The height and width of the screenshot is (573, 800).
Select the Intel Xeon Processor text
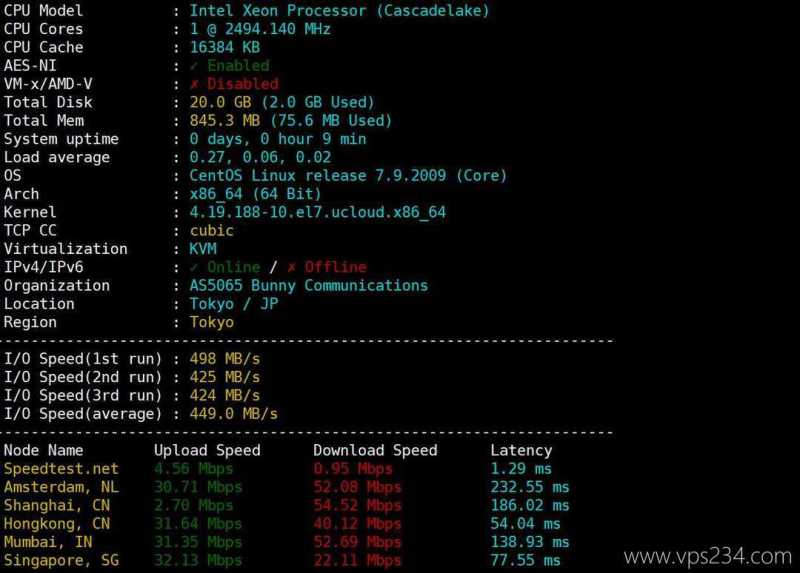(x=278, y=11)
